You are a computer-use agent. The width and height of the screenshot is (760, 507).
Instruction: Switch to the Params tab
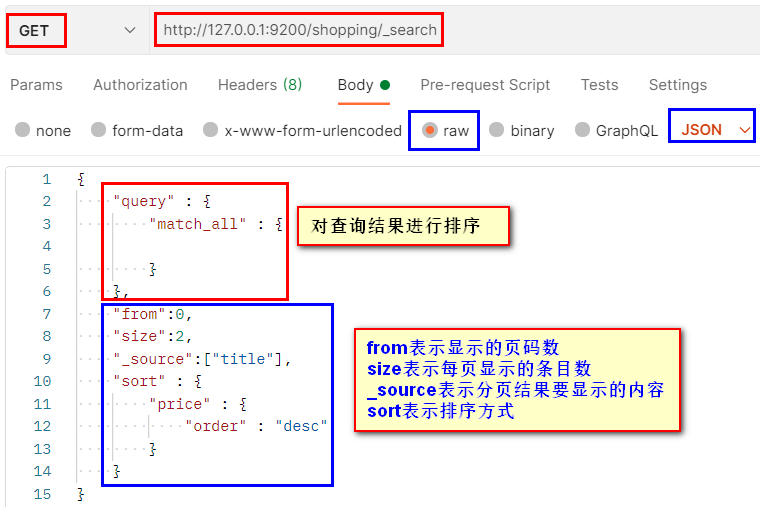(x=36, y=85)
